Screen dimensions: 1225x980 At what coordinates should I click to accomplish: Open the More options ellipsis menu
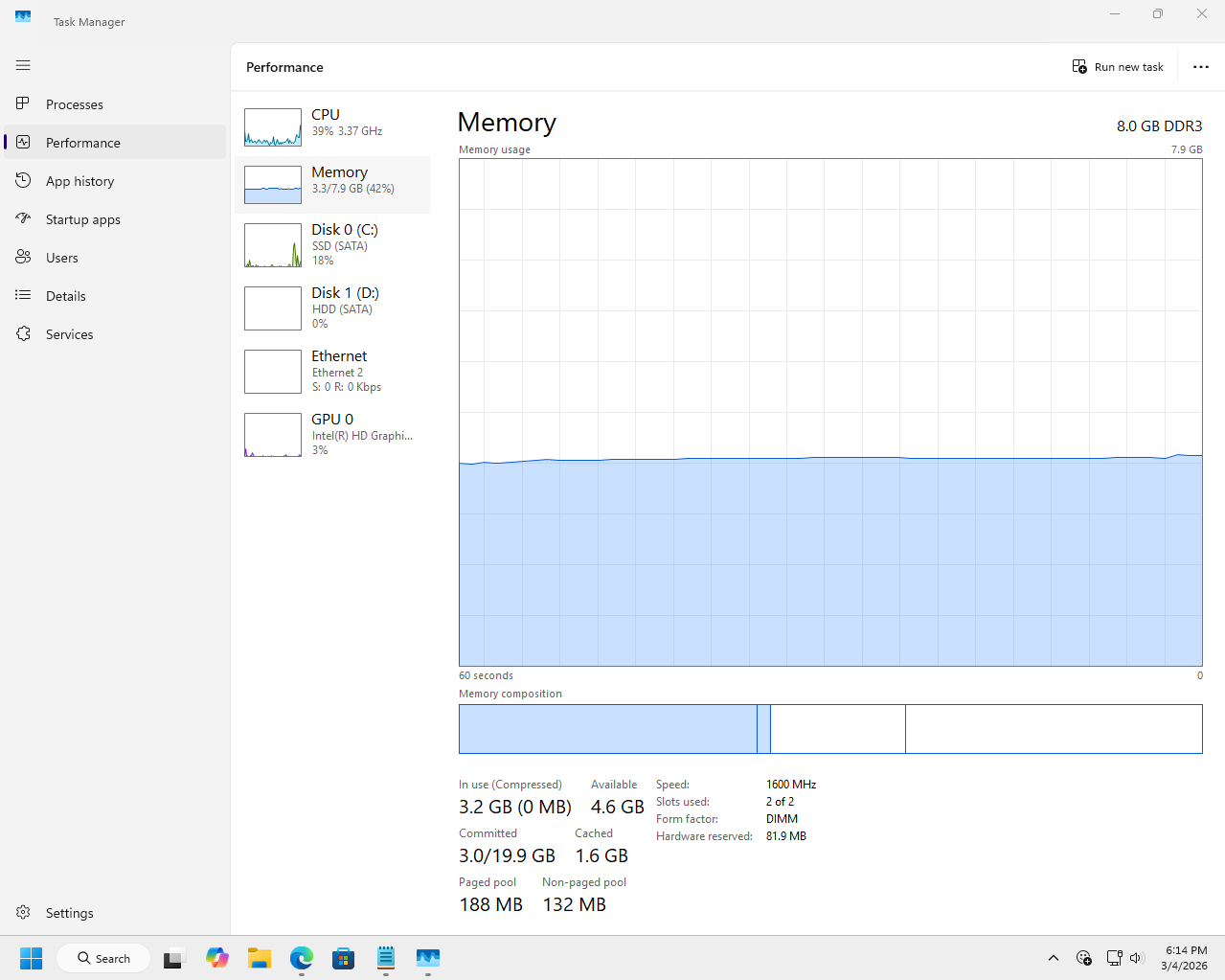[1200, 66]
